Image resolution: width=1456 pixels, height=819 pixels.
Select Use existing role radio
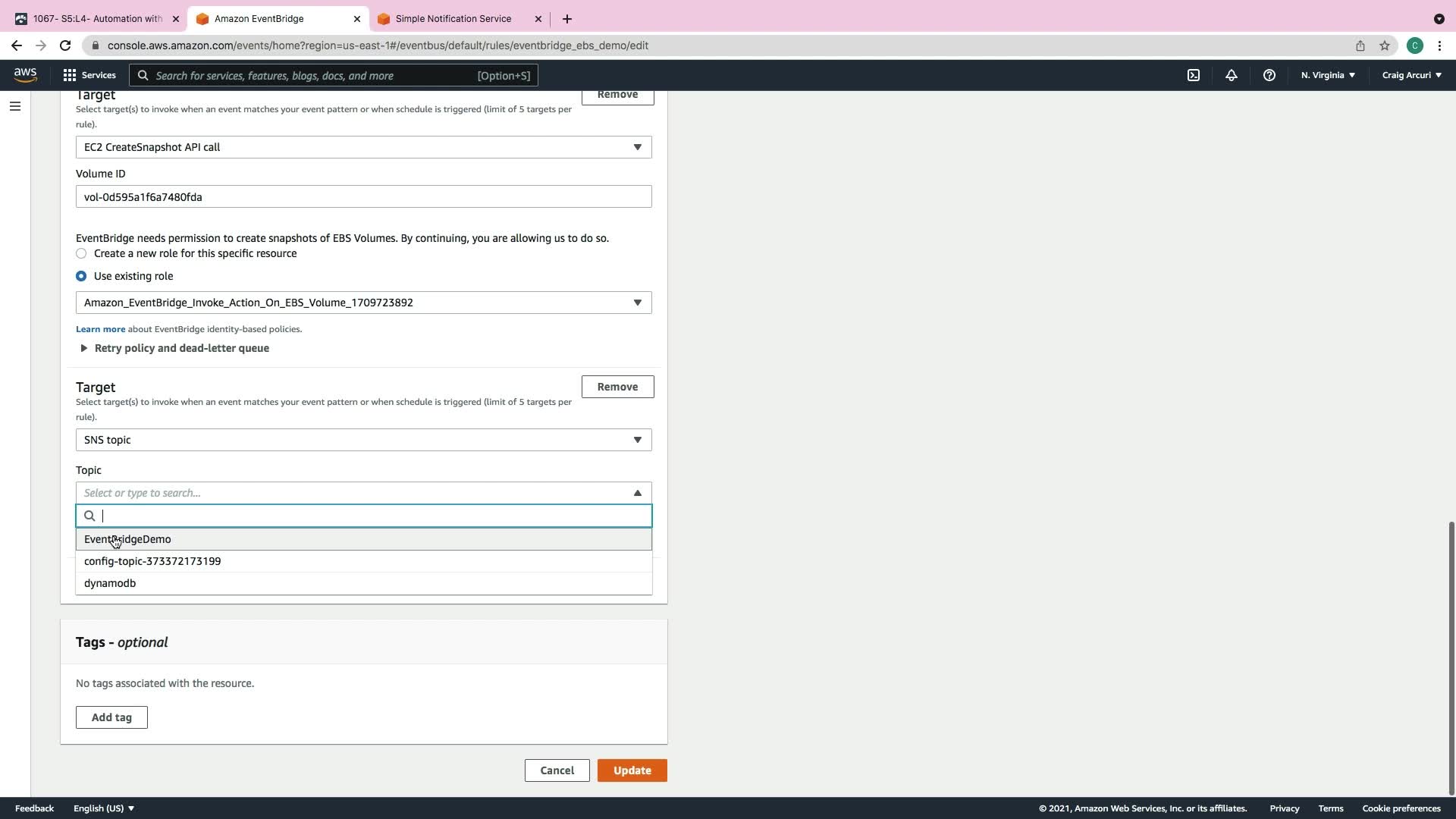tap(81, 276)
